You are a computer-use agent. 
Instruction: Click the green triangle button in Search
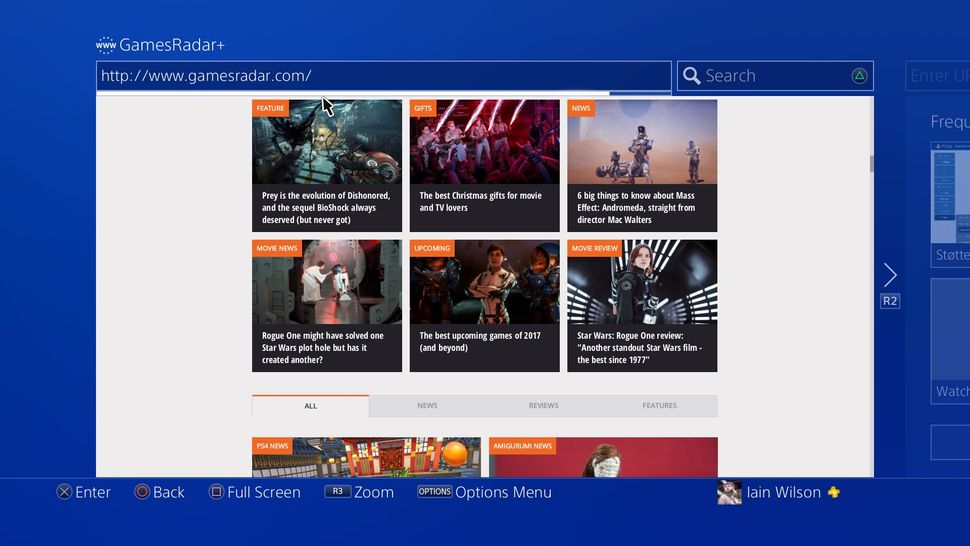[x=859, y=75]
